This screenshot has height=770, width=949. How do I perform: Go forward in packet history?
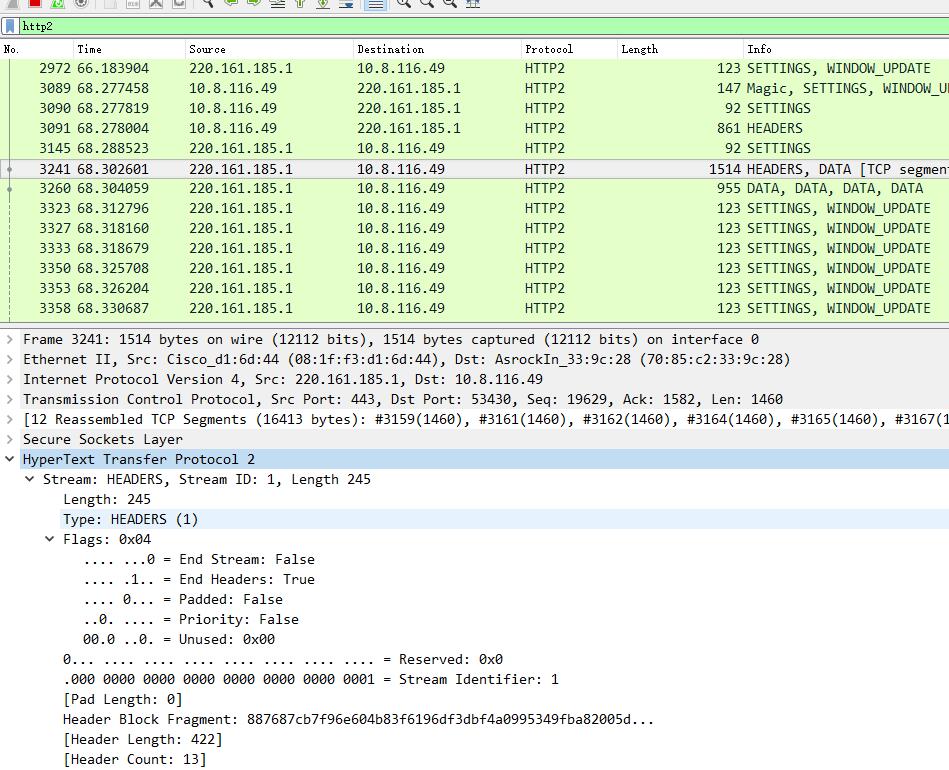(x=254, y=3)
